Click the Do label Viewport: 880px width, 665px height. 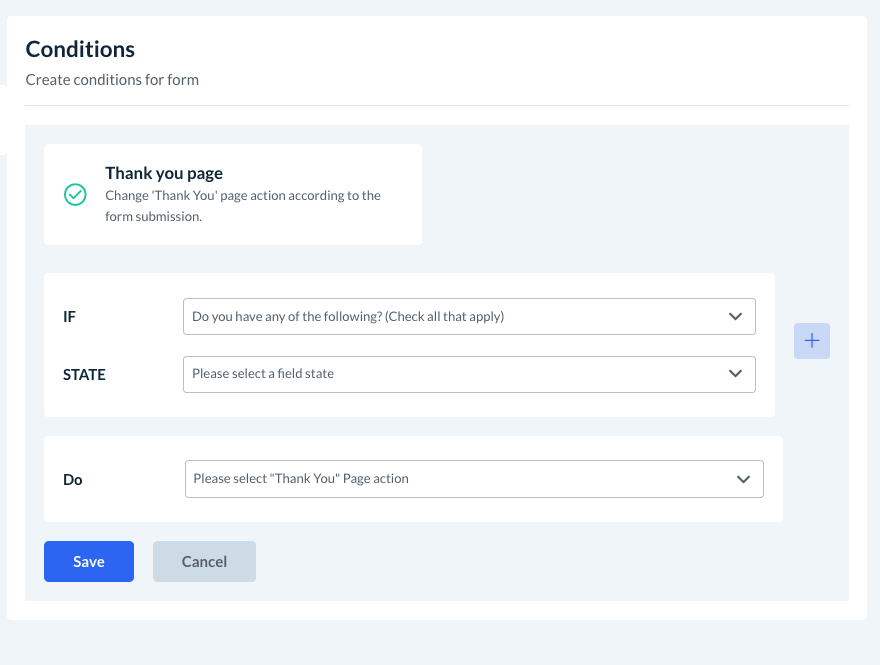(73, 480)
